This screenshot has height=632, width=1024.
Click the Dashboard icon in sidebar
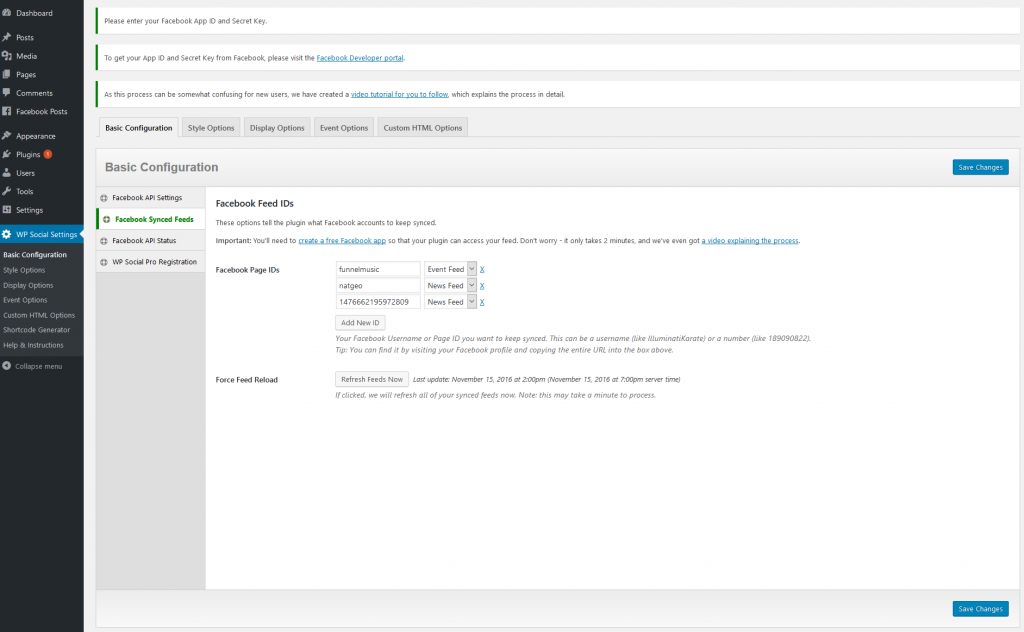tap(7, 13)
